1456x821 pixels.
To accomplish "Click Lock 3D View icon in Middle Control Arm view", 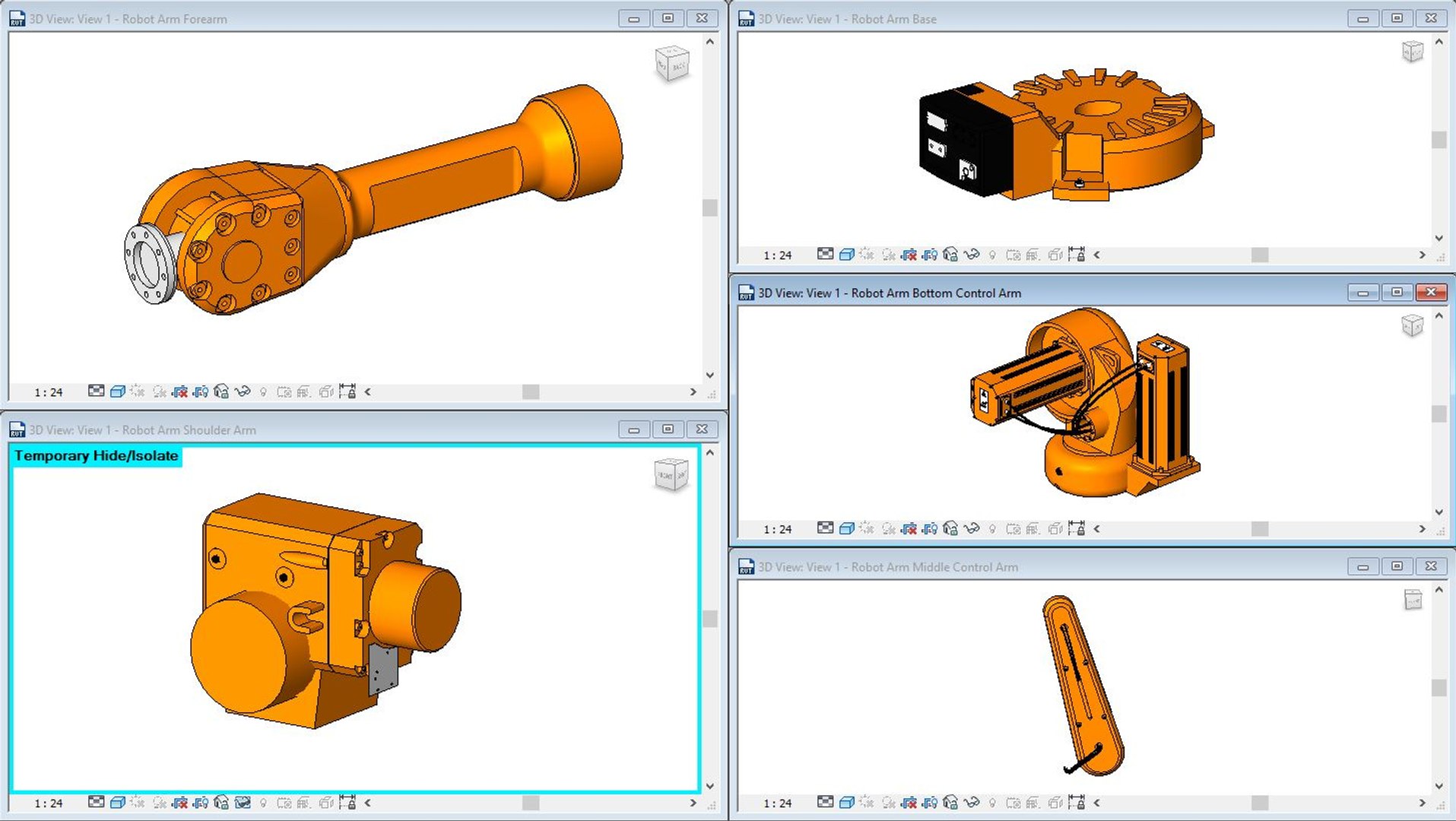I will point(950,802).
